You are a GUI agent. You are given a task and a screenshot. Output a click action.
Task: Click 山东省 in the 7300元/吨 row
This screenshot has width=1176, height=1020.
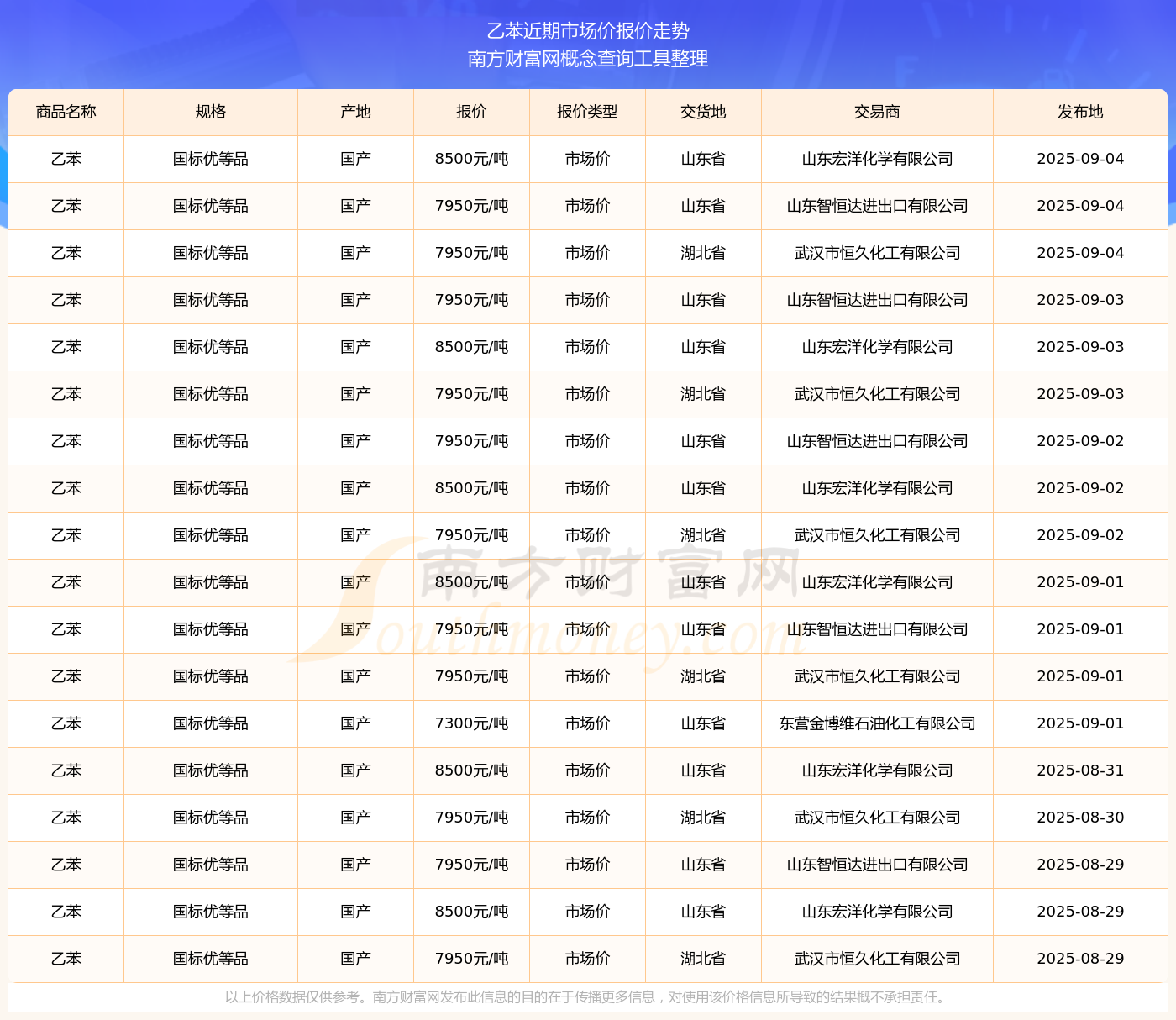tap(703, 723)
